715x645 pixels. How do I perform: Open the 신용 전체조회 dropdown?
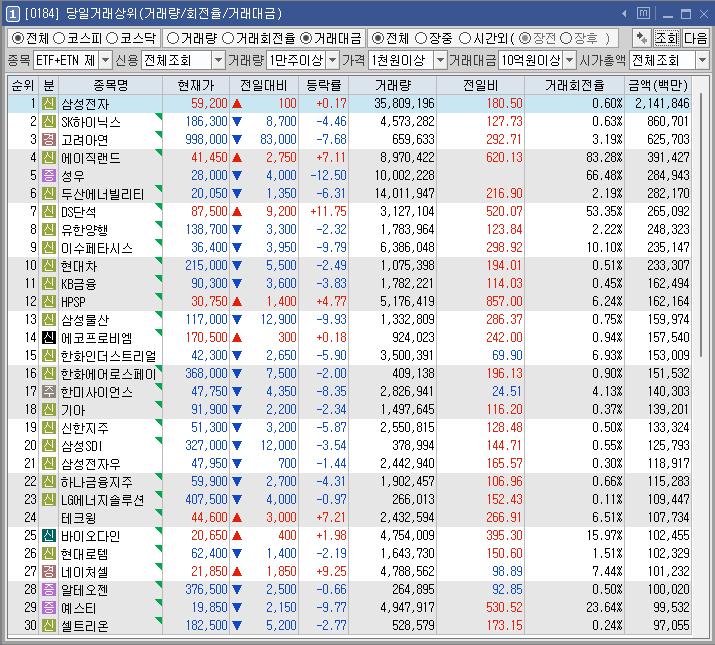pyautogui.click(x=219, y=60)
